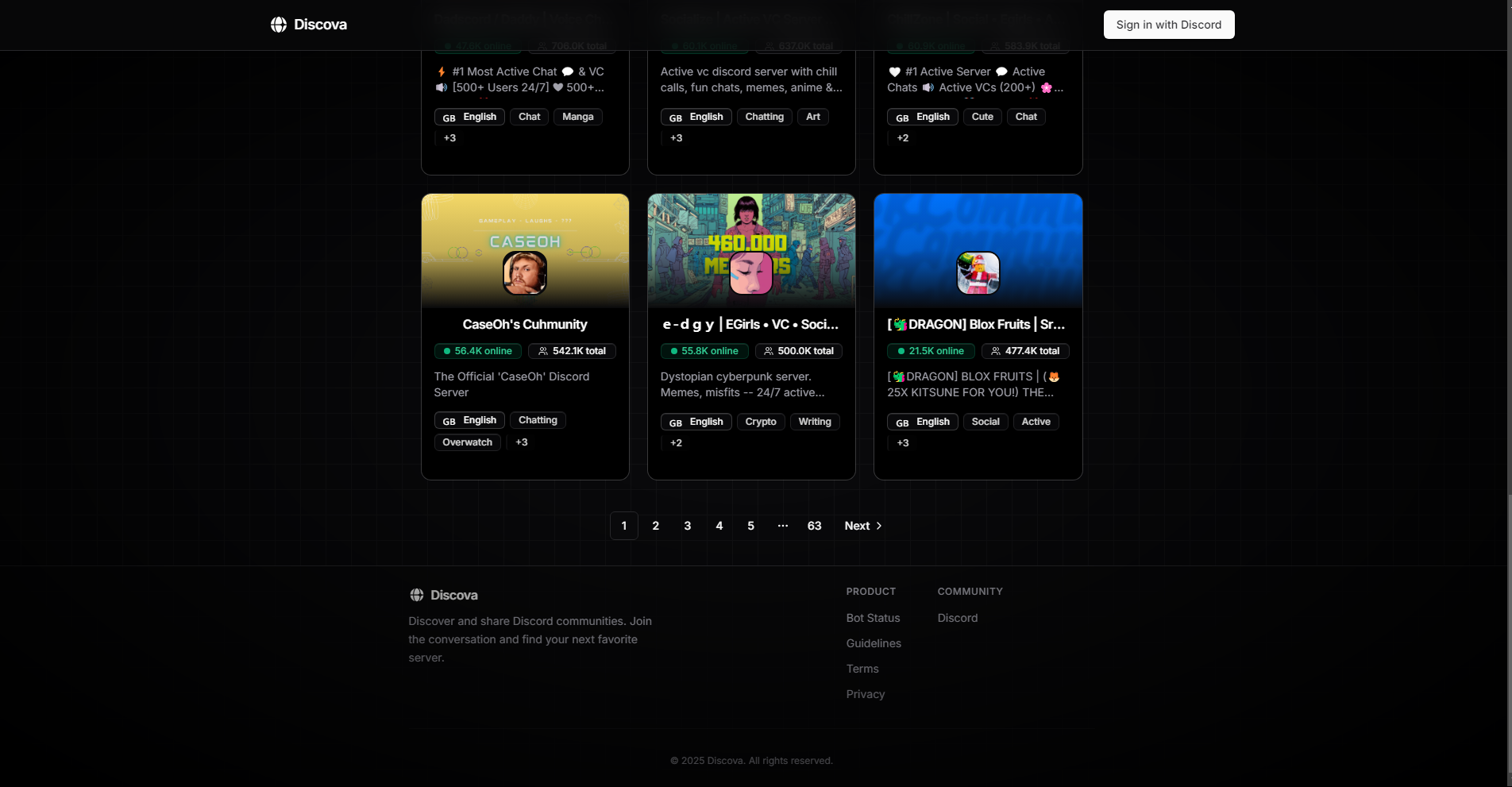The height and width of the screenshot is (787, 1512).
Task: Select Social tag on Blox Fruits card
Action: (x=985, y=422)
